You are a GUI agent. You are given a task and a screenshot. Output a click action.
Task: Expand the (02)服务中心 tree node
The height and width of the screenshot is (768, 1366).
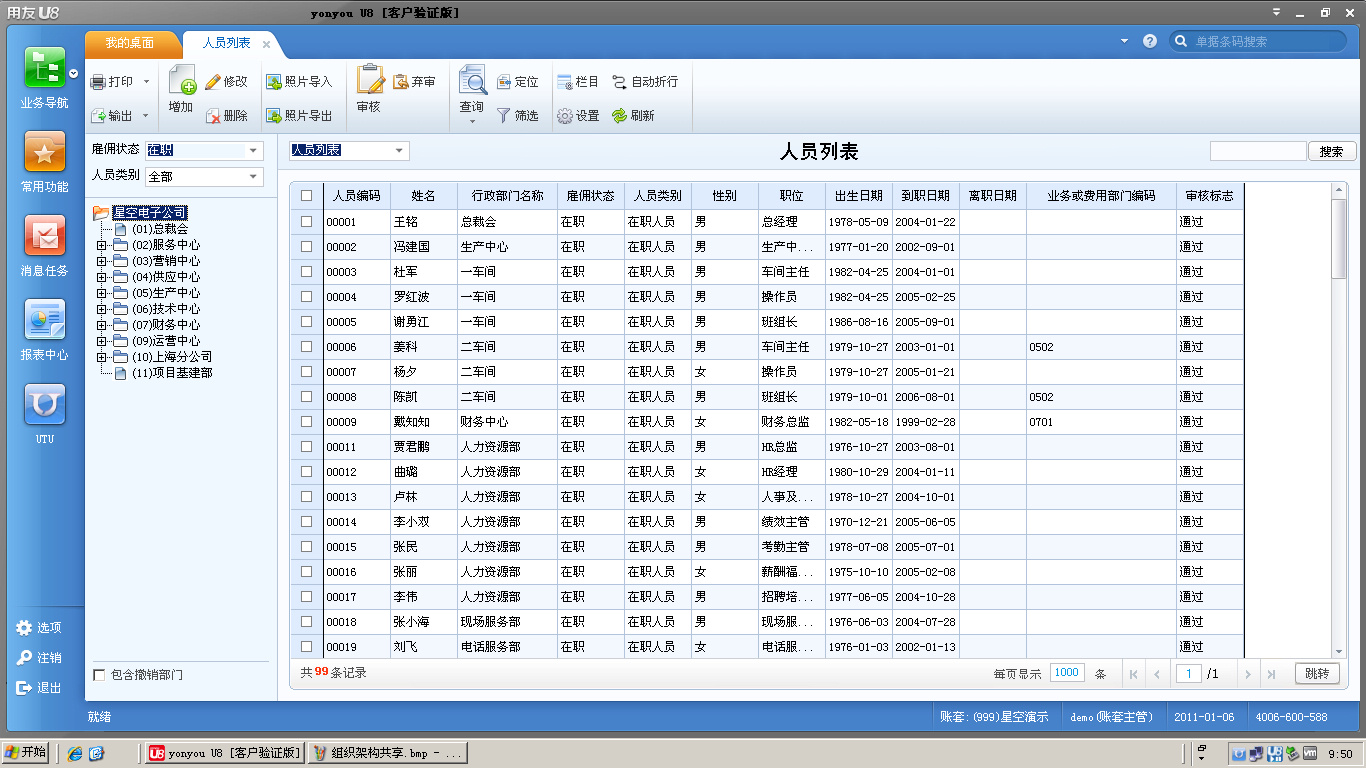click(x=101, y=245)
